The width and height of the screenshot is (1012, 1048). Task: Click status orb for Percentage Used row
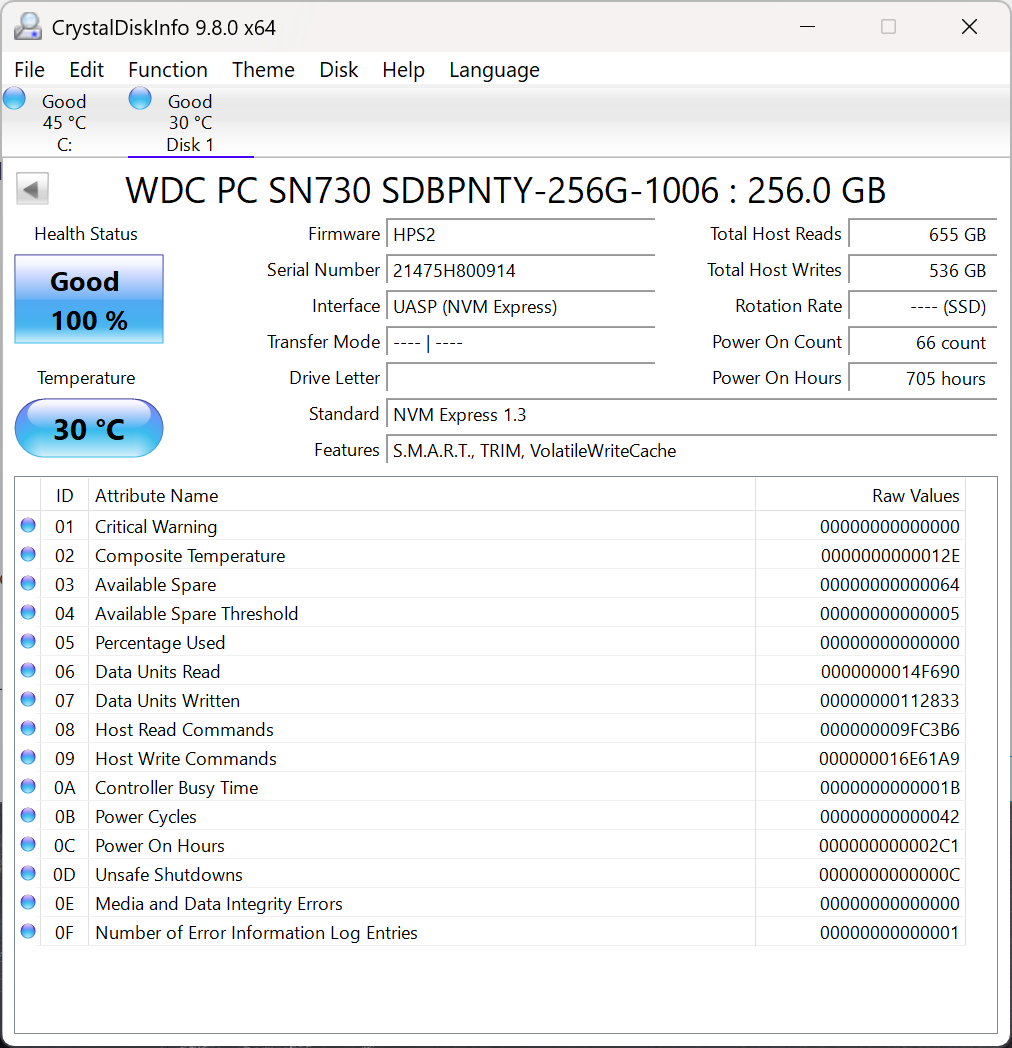click(28, 641)
